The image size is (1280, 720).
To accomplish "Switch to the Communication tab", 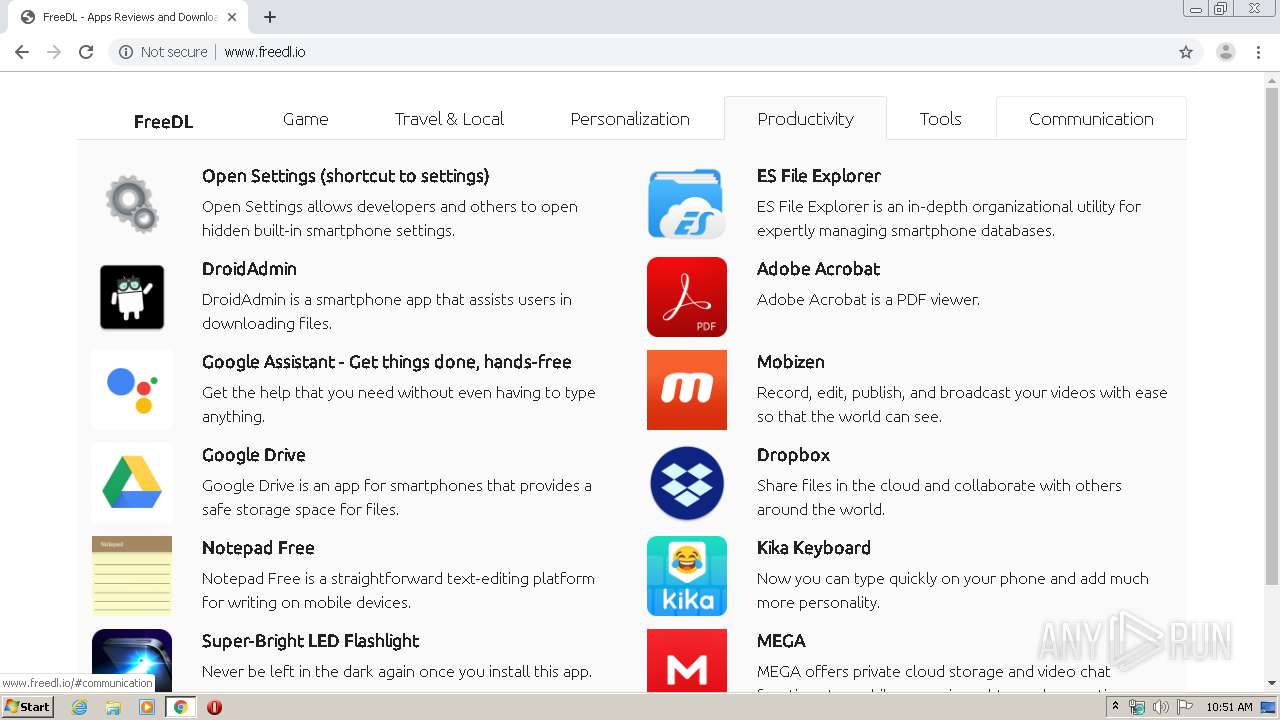I will pos(1091,119).
